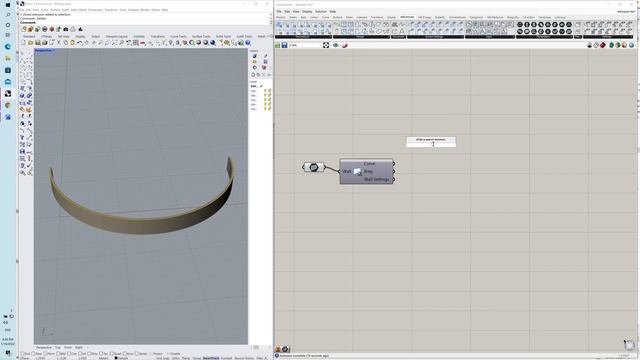Viewport: 640px width, 360px height.
Task: Zoom extents on the Grasshopper canvas
Action: [x=326, y=45]
